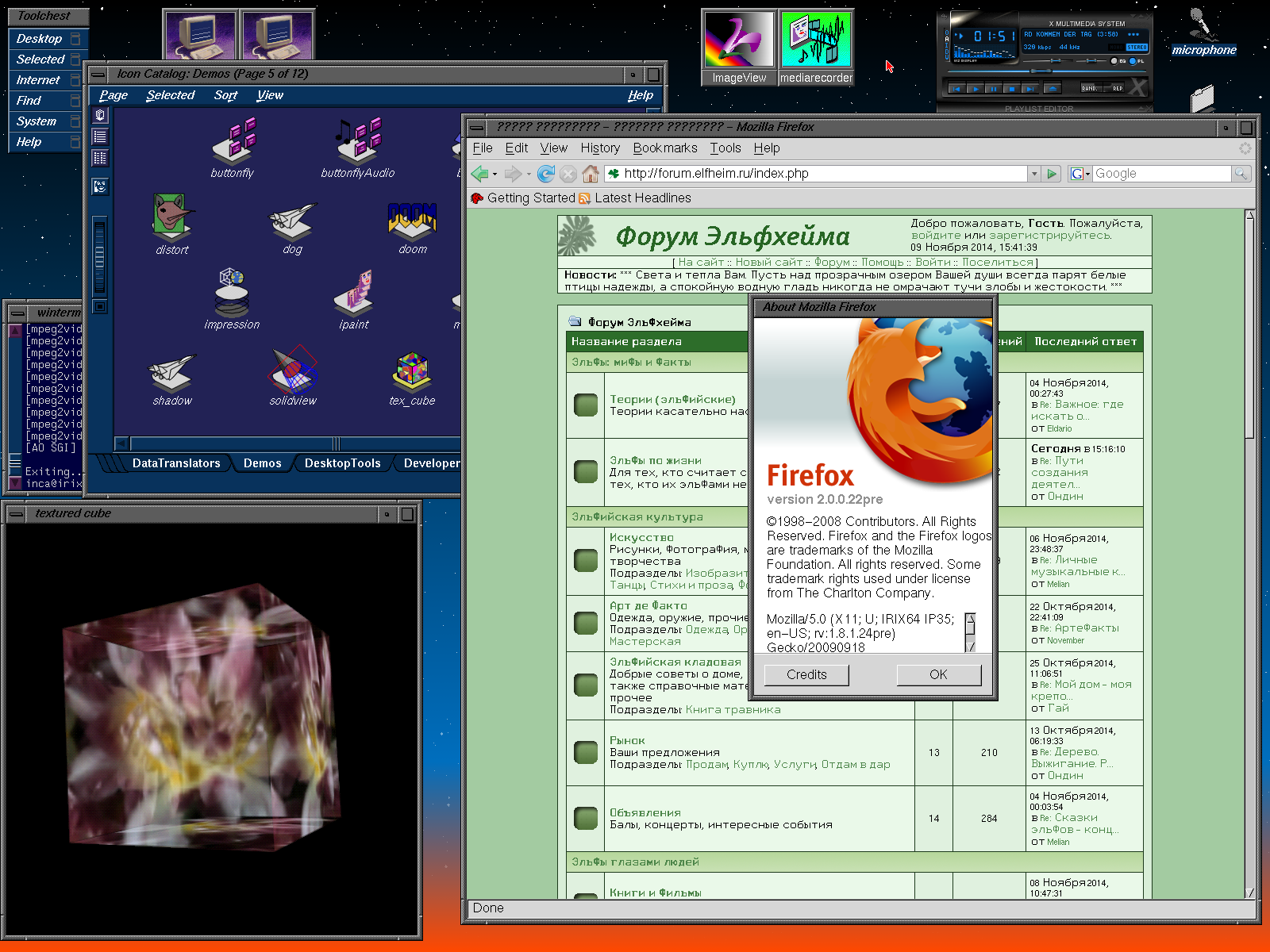Screen dimensions: 1270x952
Task: Click OK in About Mozilla Firefox dialog
Action: pos(938,675)
